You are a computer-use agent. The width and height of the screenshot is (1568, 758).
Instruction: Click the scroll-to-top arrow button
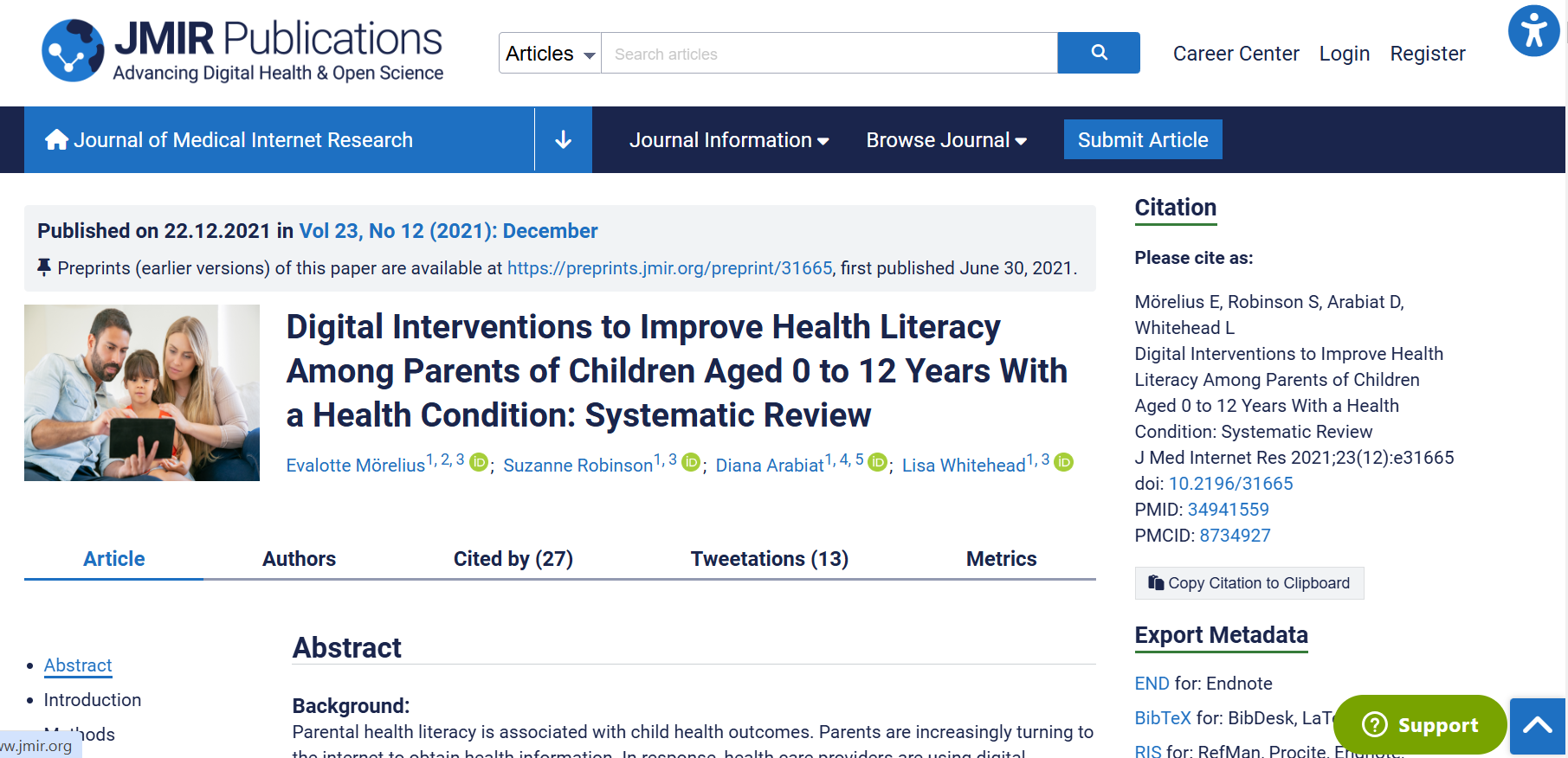[x=1537, y=726]
